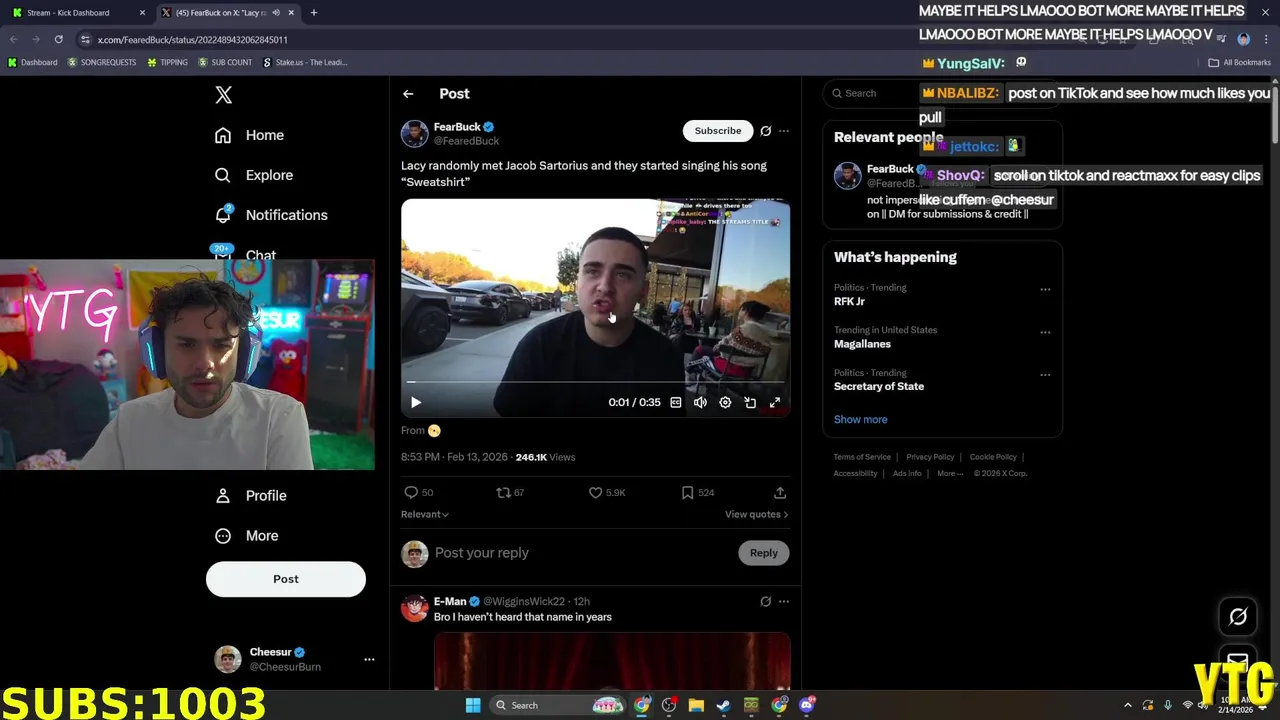The image size is (1280, 720).
Task: Open floating Grok button
Action: (1238, 617)
